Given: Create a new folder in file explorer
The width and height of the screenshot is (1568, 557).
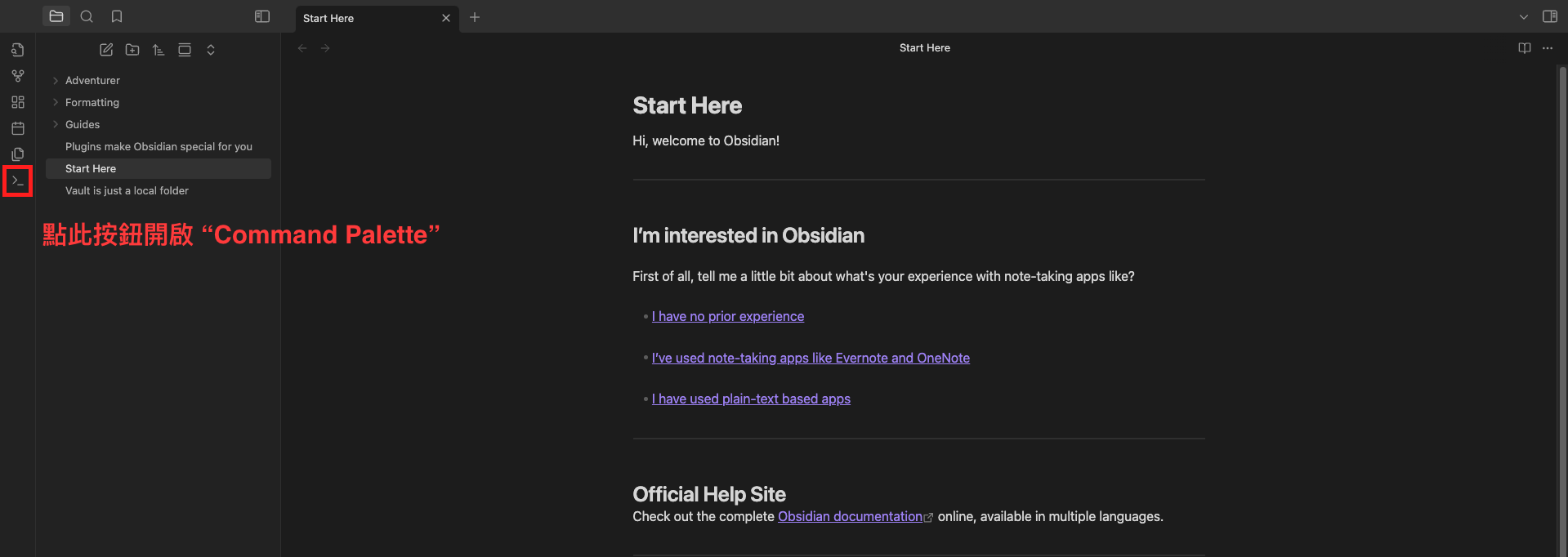Looking at the screenshot, I should click(x=132, y=50).
